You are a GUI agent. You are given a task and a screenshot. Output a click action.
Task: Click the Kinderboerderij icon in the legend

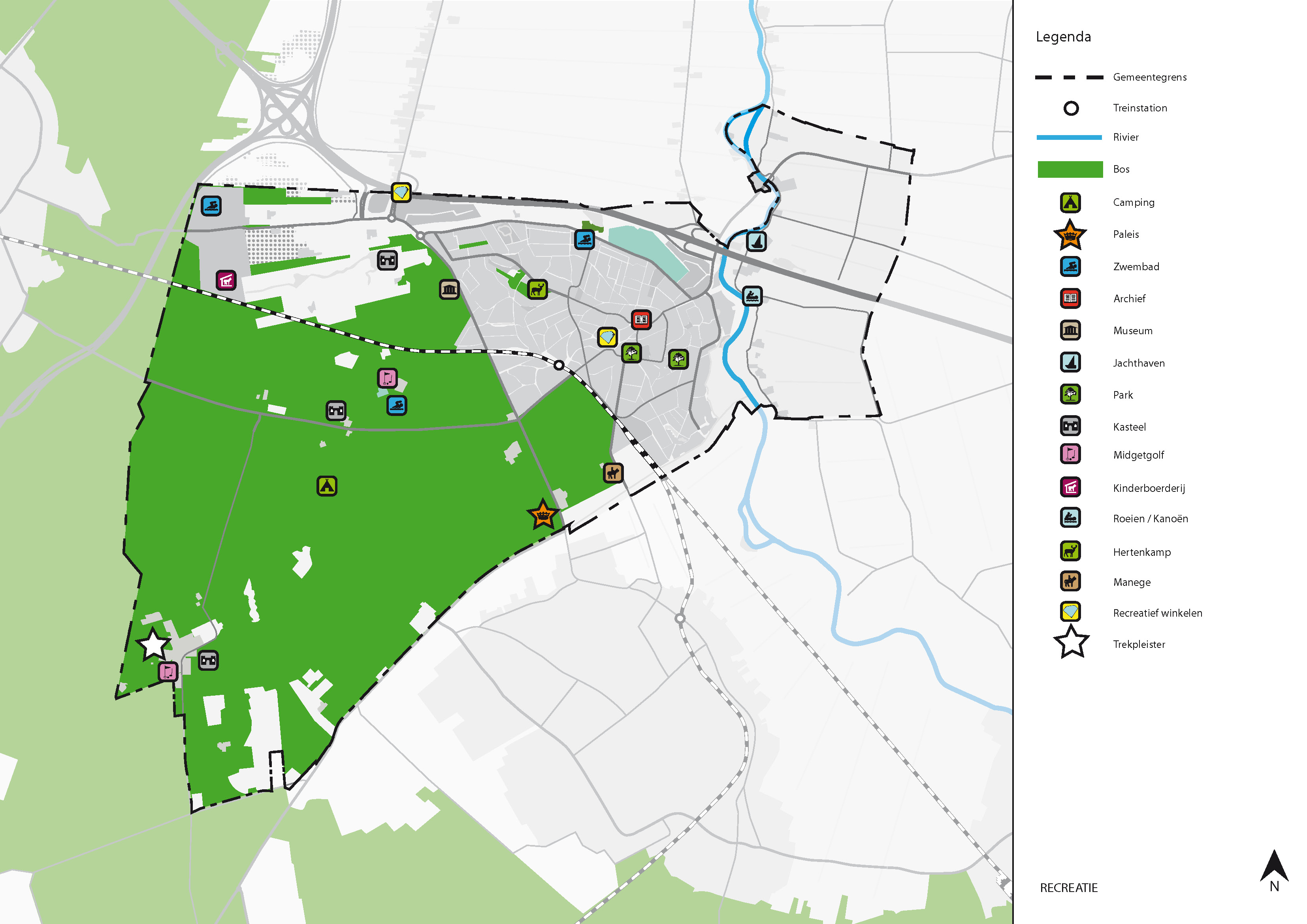click(1070, 487)
